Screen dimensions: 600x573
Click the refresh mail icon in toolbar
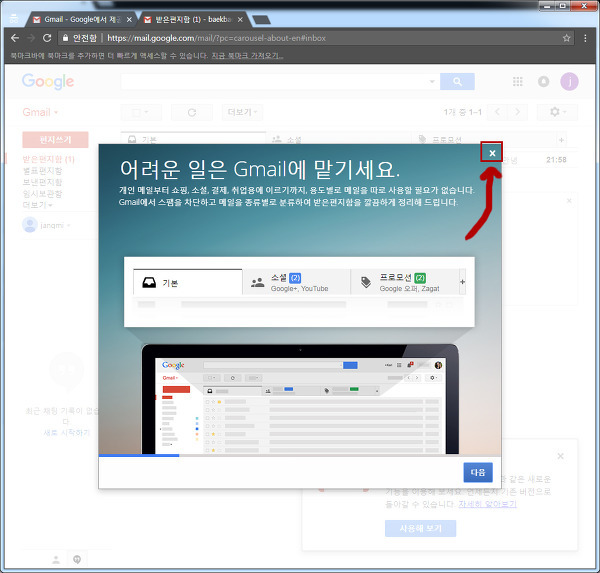tap(192, 112)
